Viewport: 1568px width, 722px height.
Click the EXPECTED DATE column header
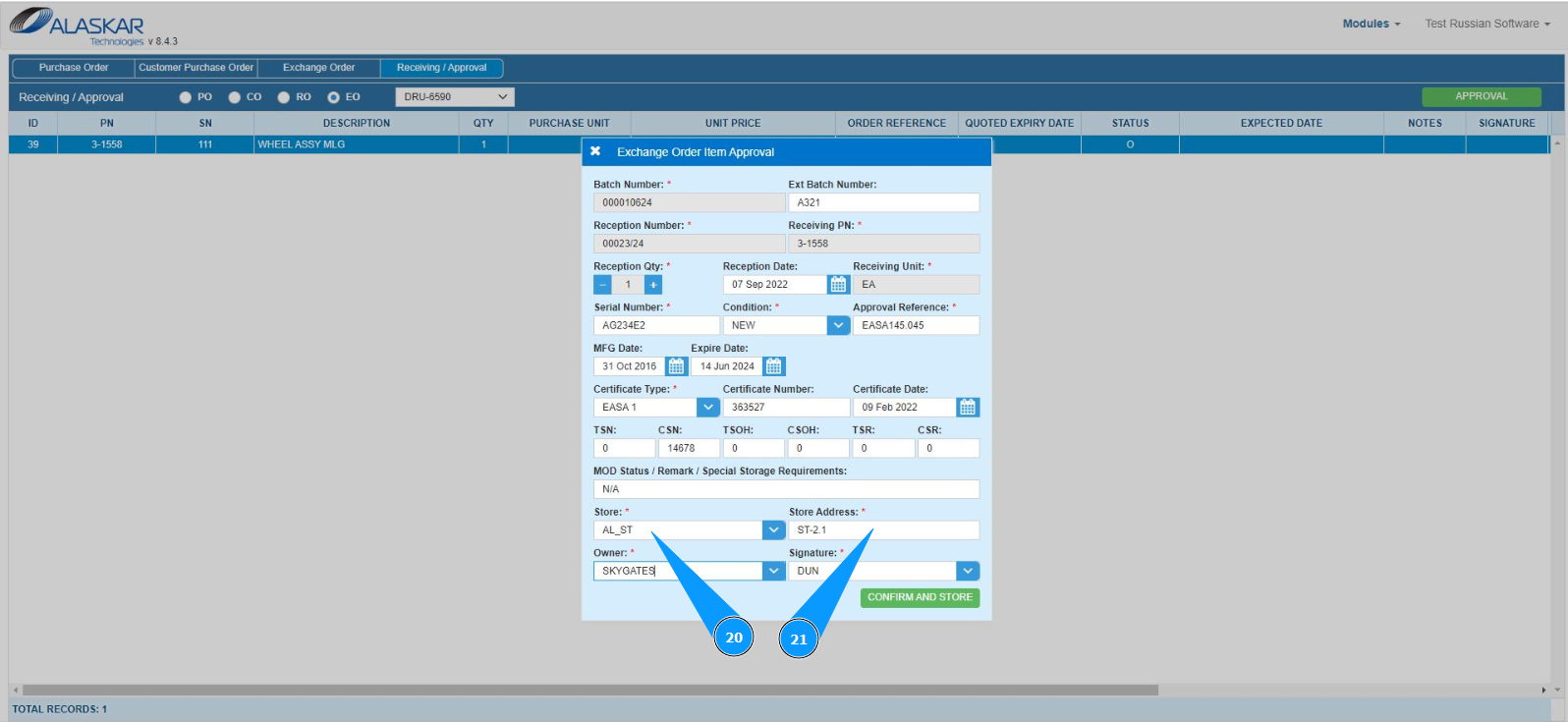point(1281,123)
